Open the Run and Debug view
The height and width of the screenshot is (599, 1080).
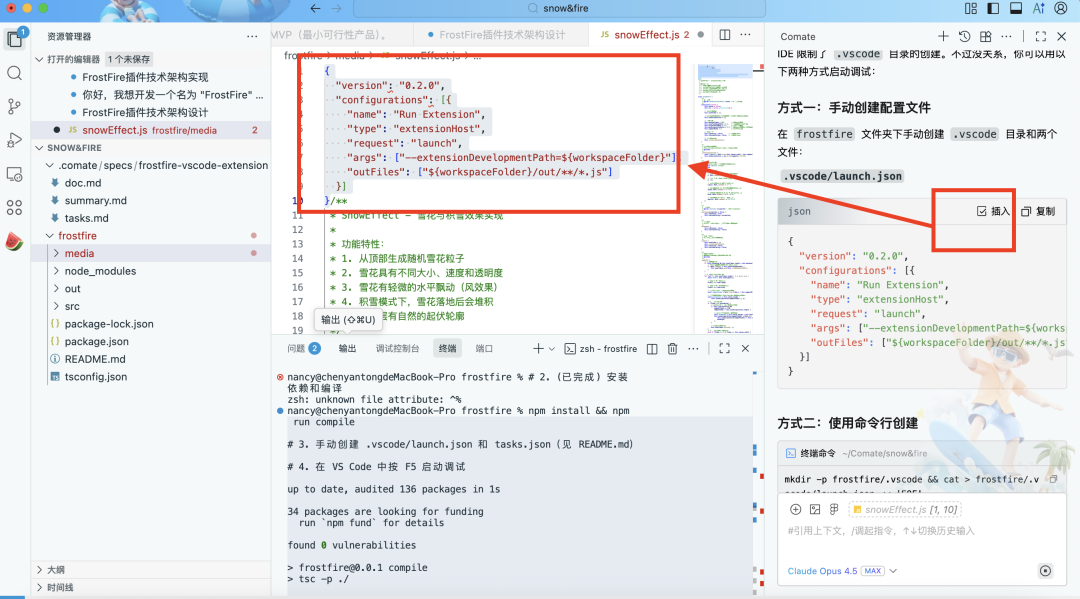tap(14, 140)
